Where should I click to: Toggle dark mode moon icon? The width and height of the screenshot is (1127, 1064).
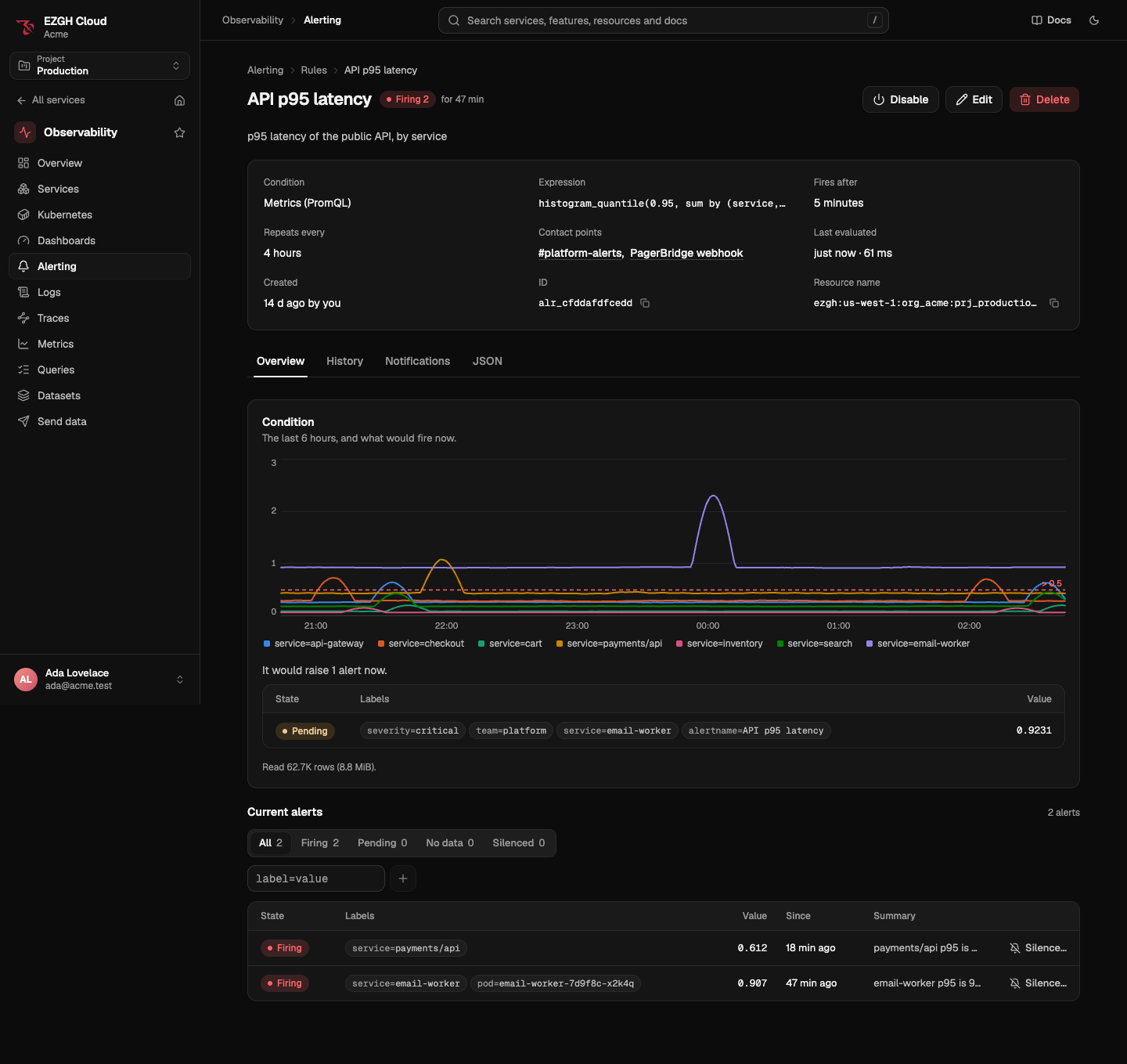1094,20
